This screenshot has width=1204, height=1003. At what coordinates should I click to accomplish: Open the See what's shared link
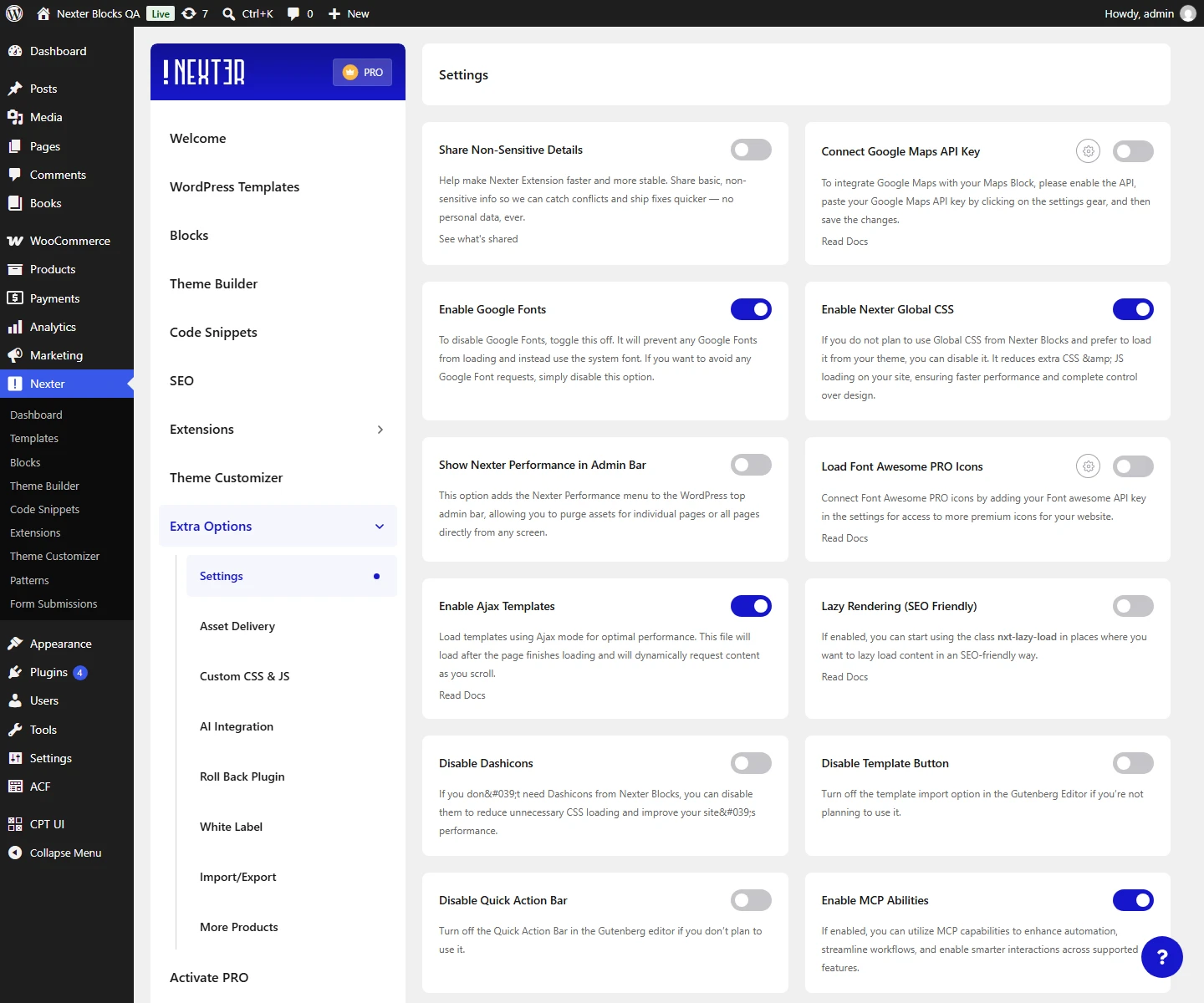click(478, 239)
